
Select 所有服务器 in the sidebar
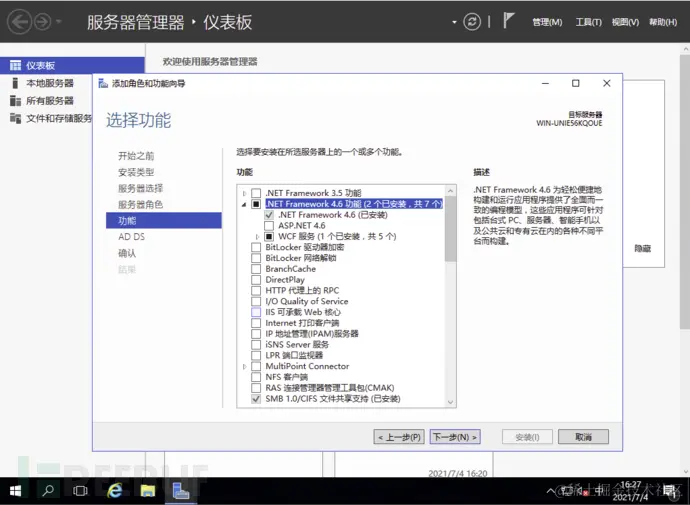pyautogui.click(x=50, y=101)
